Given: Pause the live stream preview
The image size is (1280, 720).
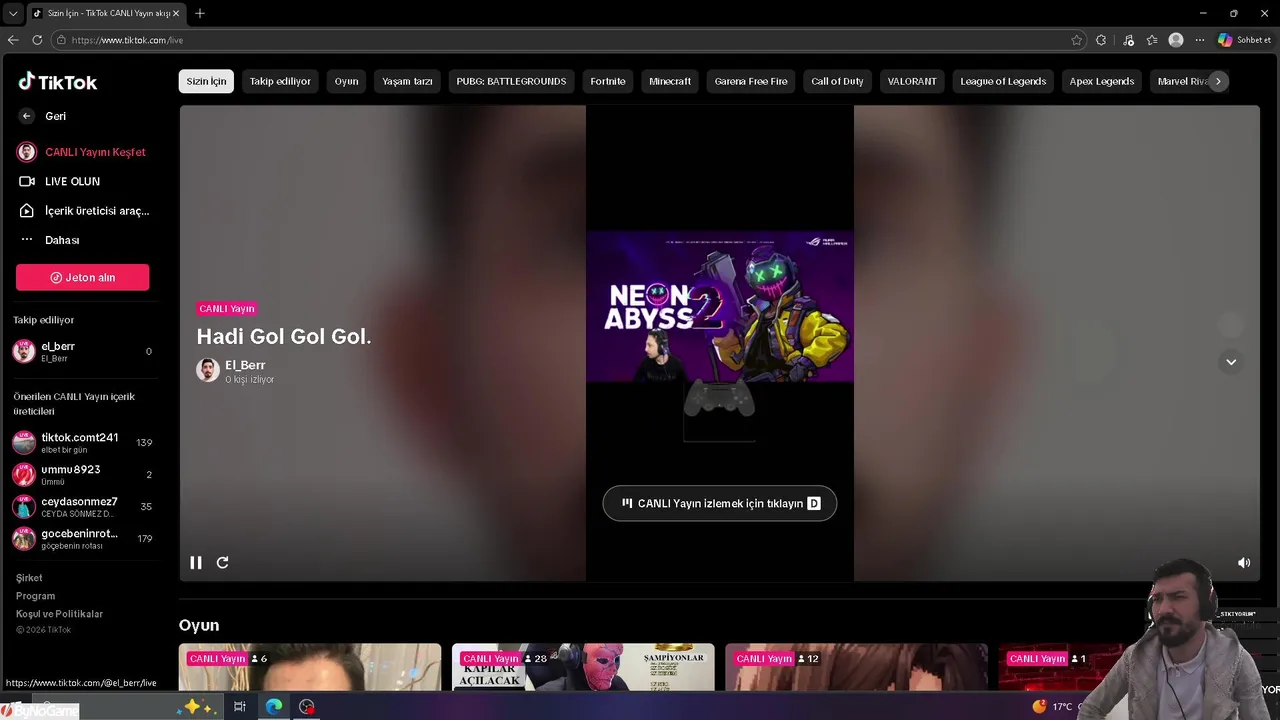Looking at the screenshot, I should [x=196, y=563].
